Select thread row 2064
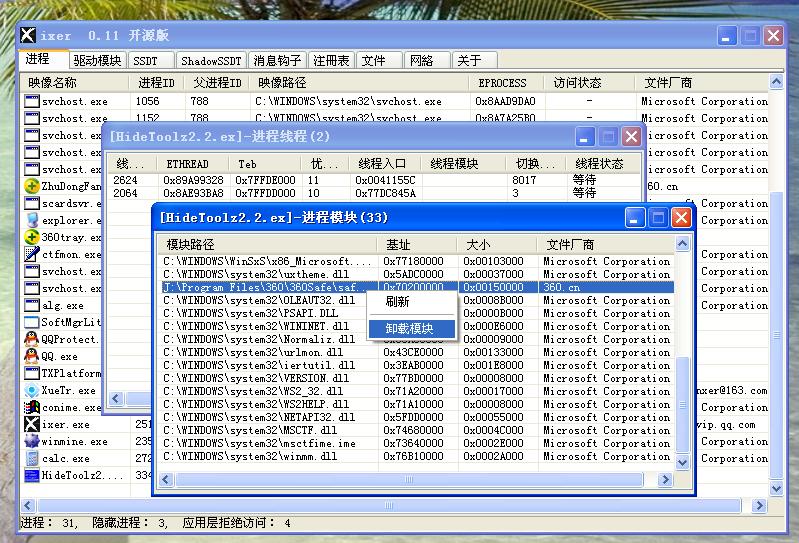799x543 pixels. [374, 193]
